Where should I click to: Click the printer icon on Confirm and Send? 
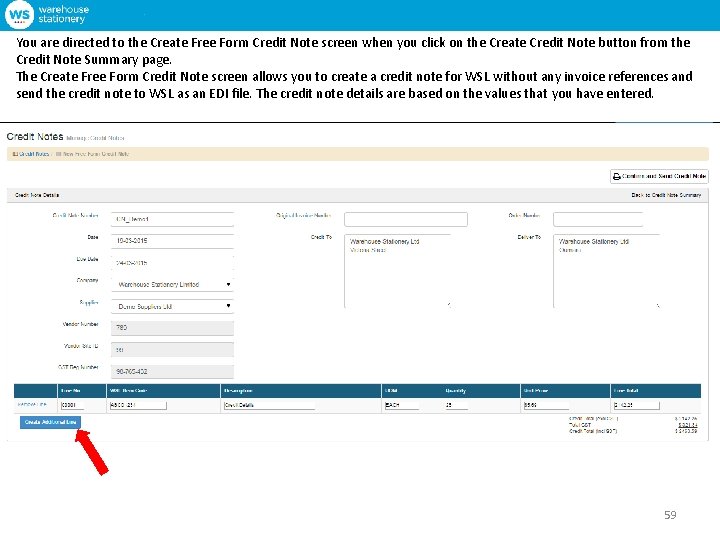pos(617,176)
